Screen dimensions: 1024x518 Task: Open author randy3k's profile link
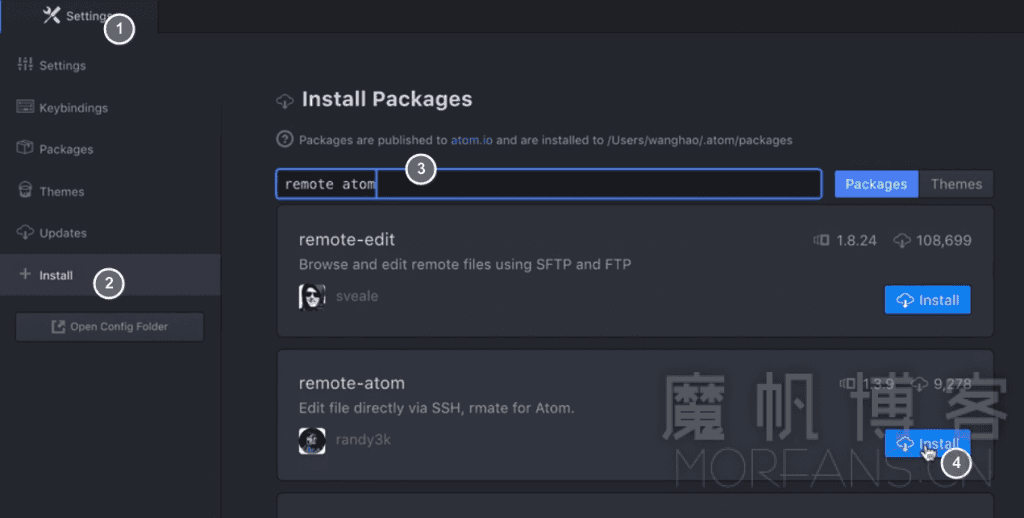point(363,440)
